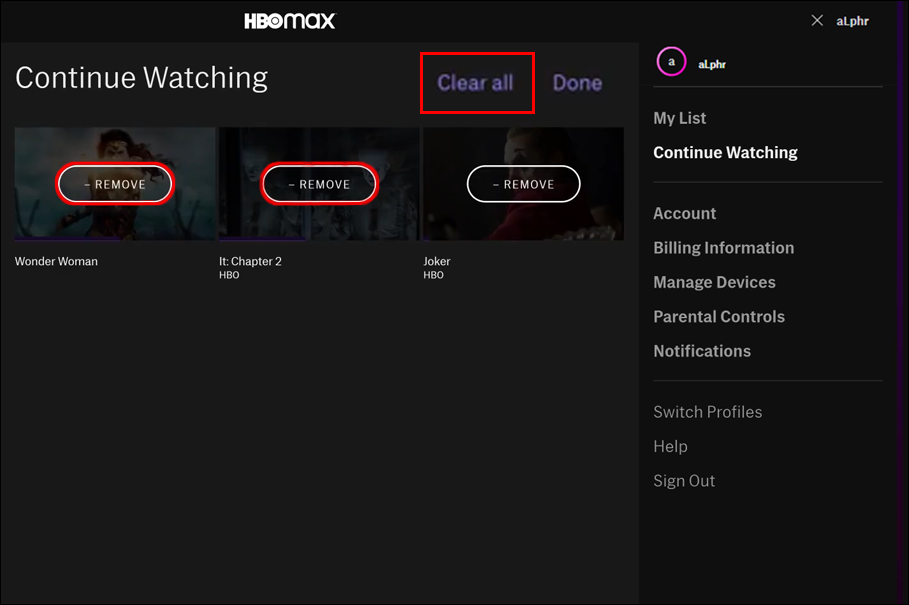Image resolution: width=909 pixels, height=605 pixels.
Task: Open Account settings
Action: pos(685,213)
